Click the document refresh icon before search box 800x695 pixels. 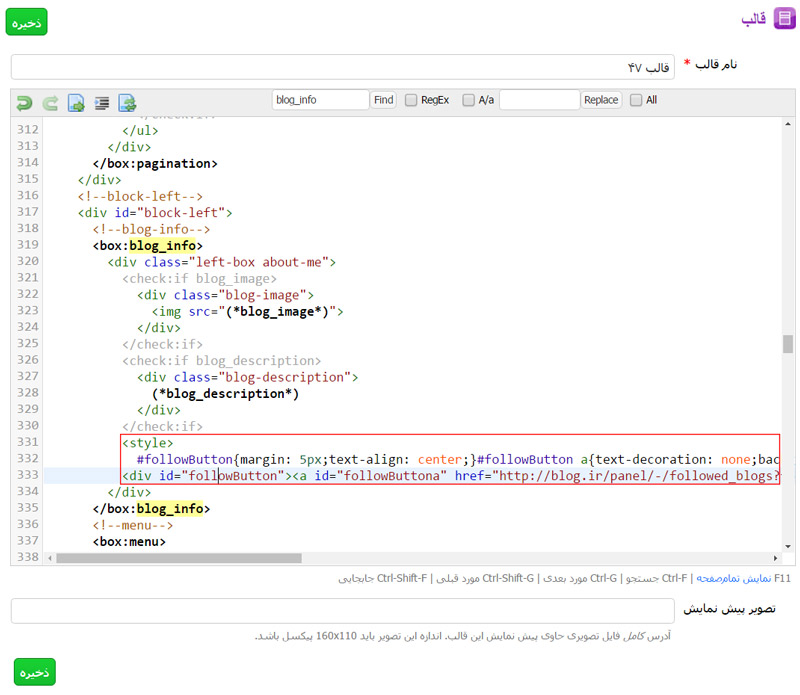pyautogui.click(x=127, y=103)
